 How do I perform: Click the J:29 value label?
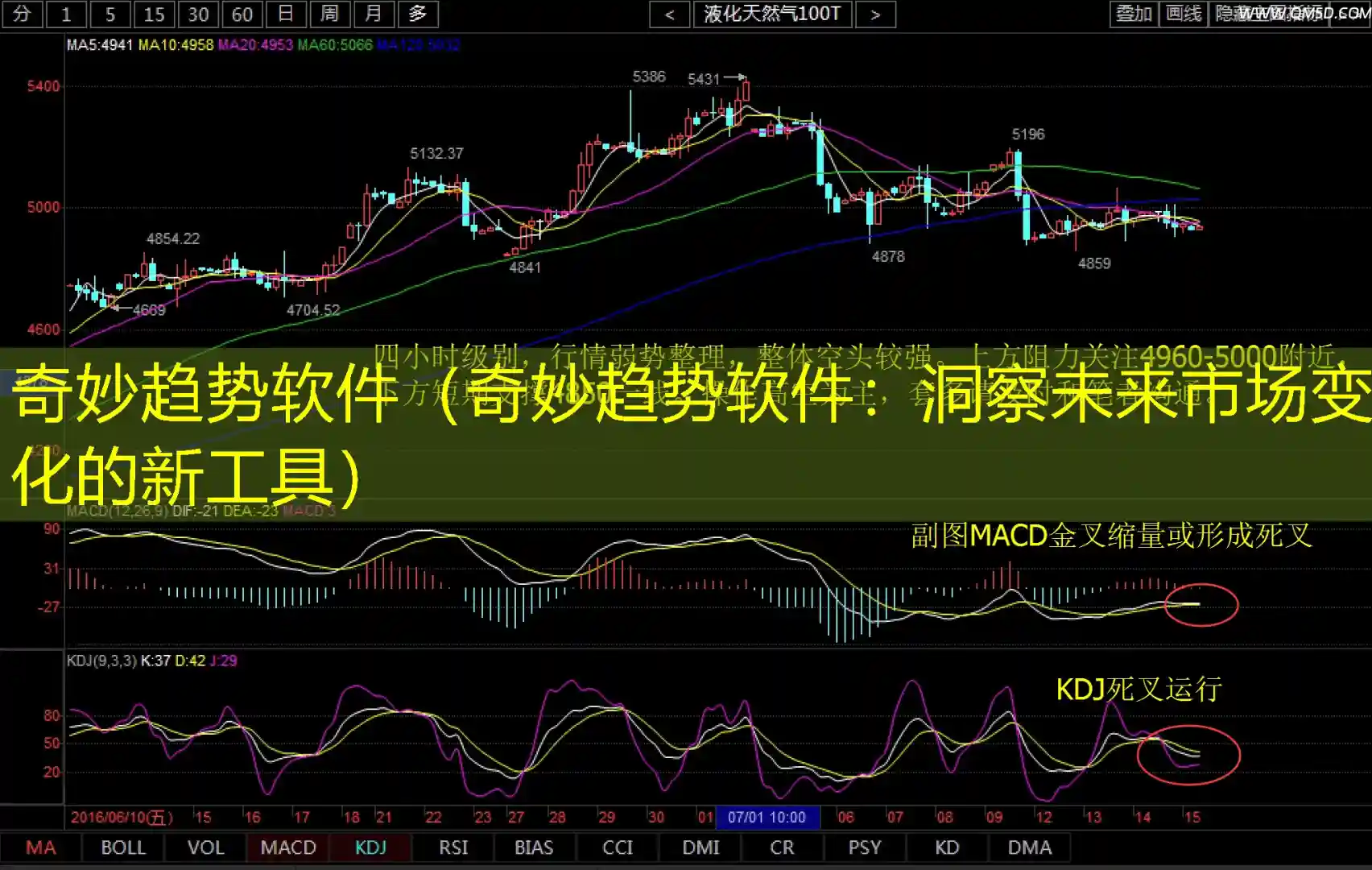pos(223,661)
